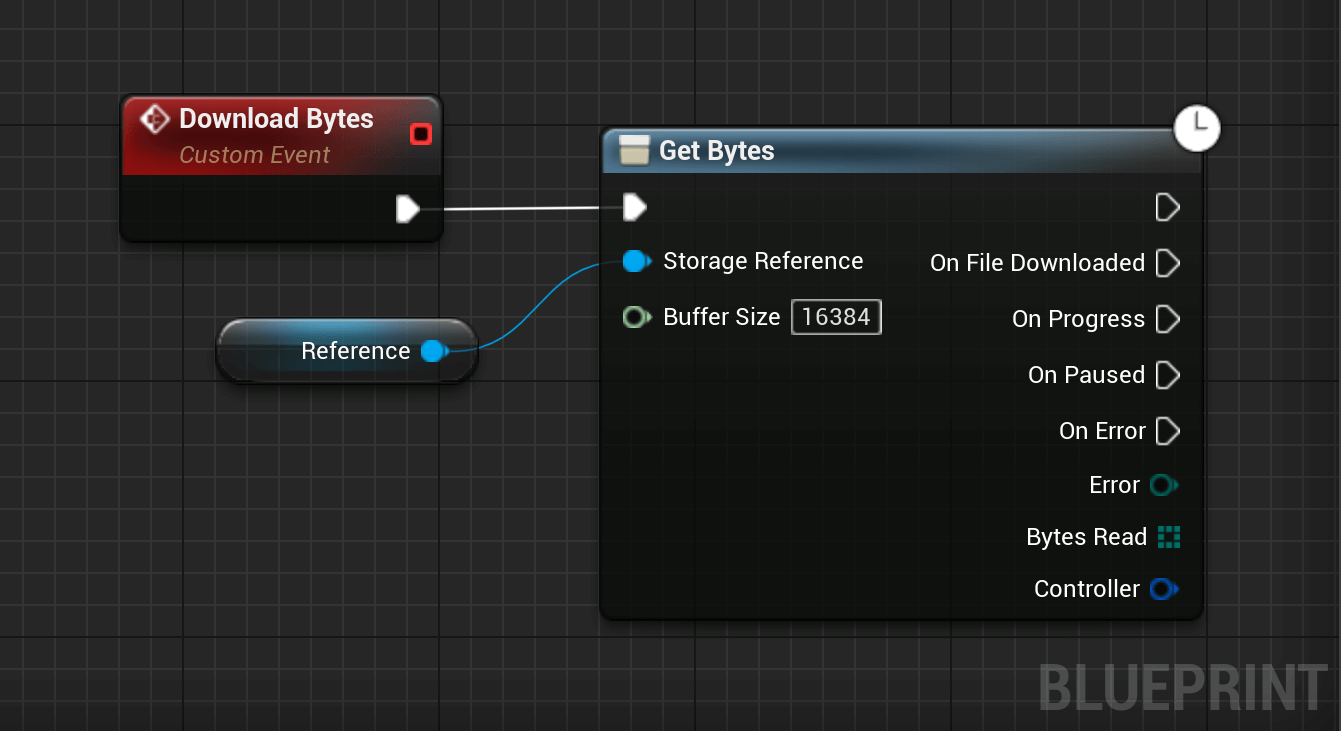
Task: Click the Reference variable output pin
Action: (433, 351)
